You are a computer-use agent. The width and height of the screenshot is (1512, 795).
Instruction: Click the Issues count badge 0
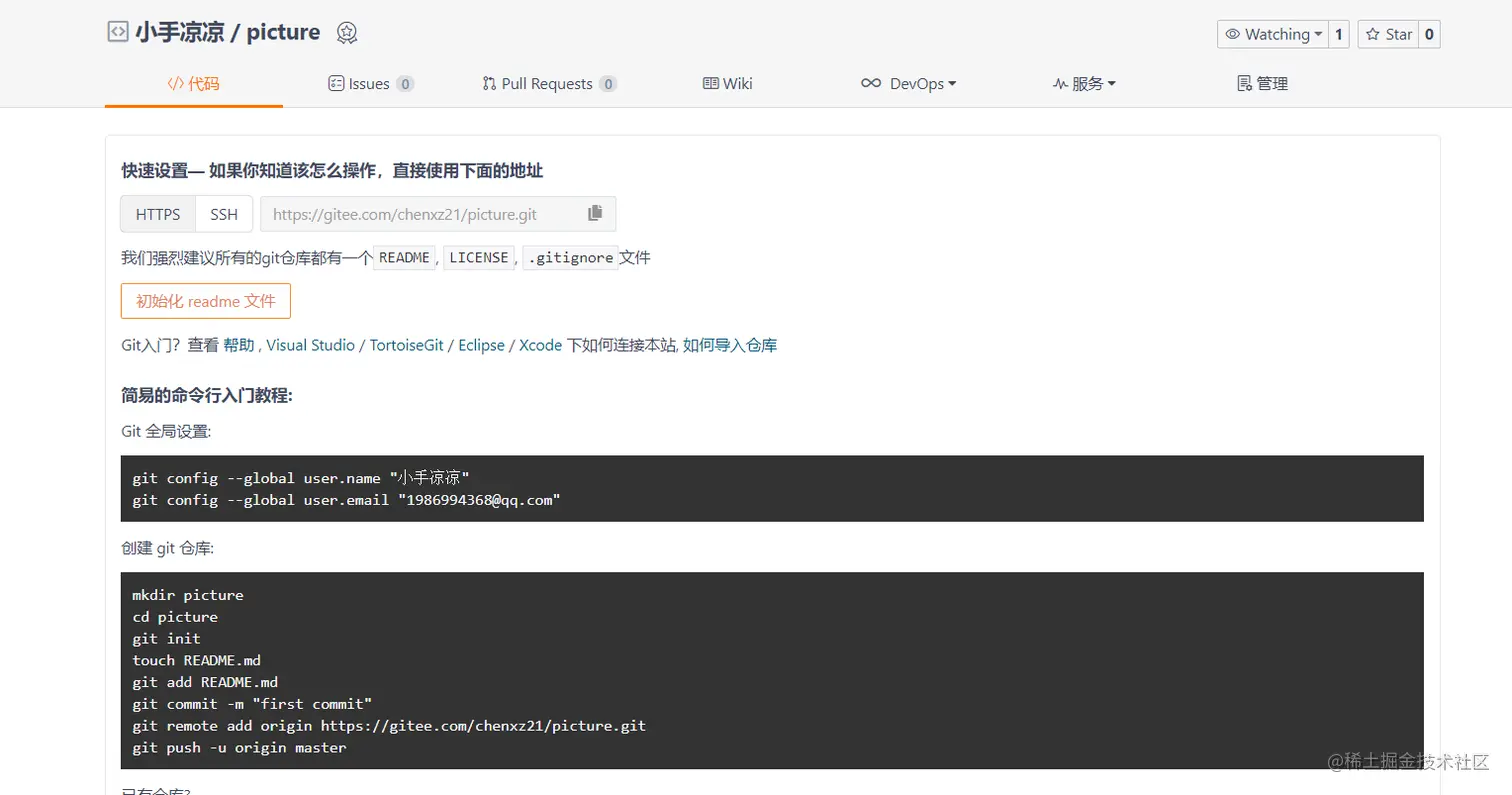click(405, 84)
